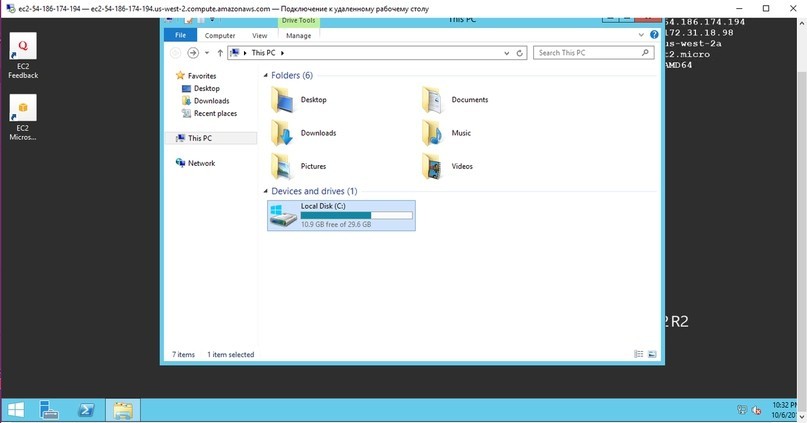Click the '7 items' status text
The height and width of the screenshot is (423, 807).
pyautogui.click(x=183, y=355)
